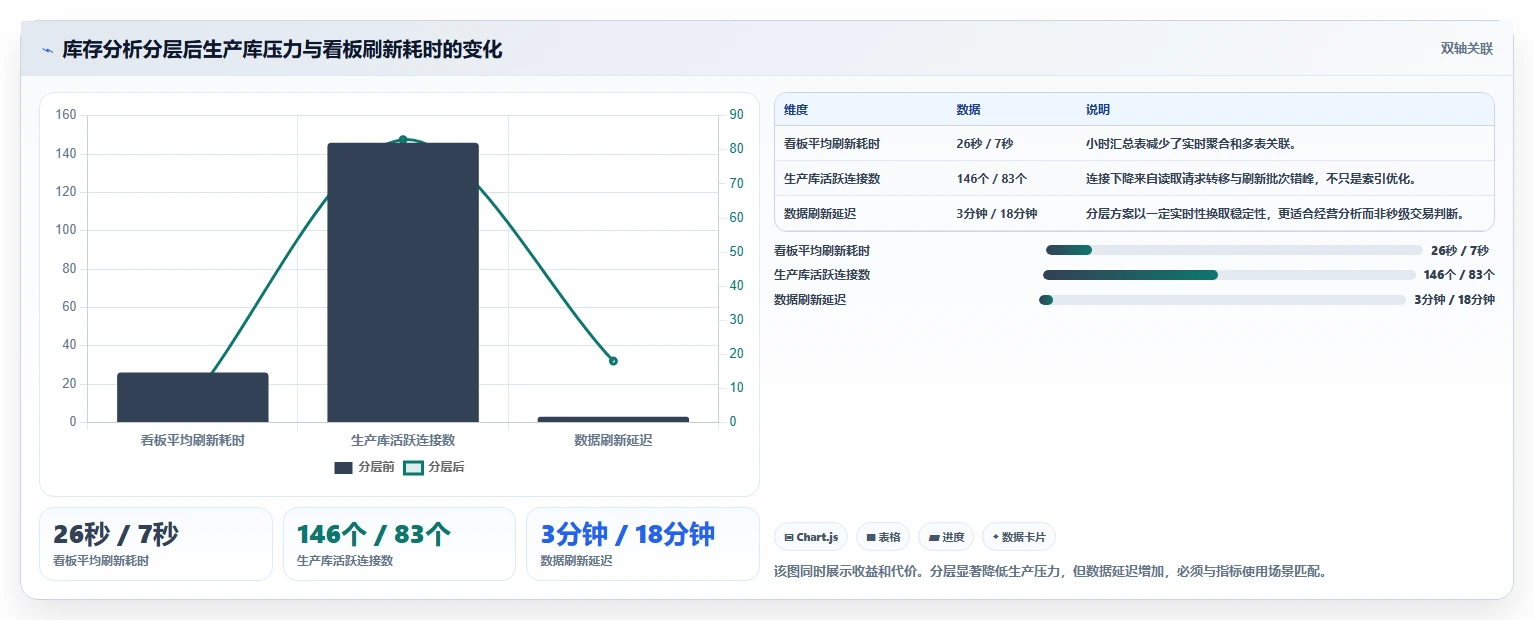Image resolution: width=1534 pixels, height=620 pixels.
Task: Click the 数据卡片 tag
Action: tap(1019, 537)
